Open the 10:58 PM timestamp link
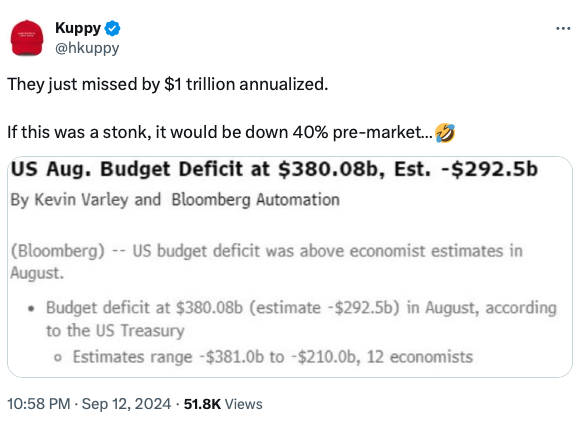The width and height of the screenshot is (587, 426). 39,404
